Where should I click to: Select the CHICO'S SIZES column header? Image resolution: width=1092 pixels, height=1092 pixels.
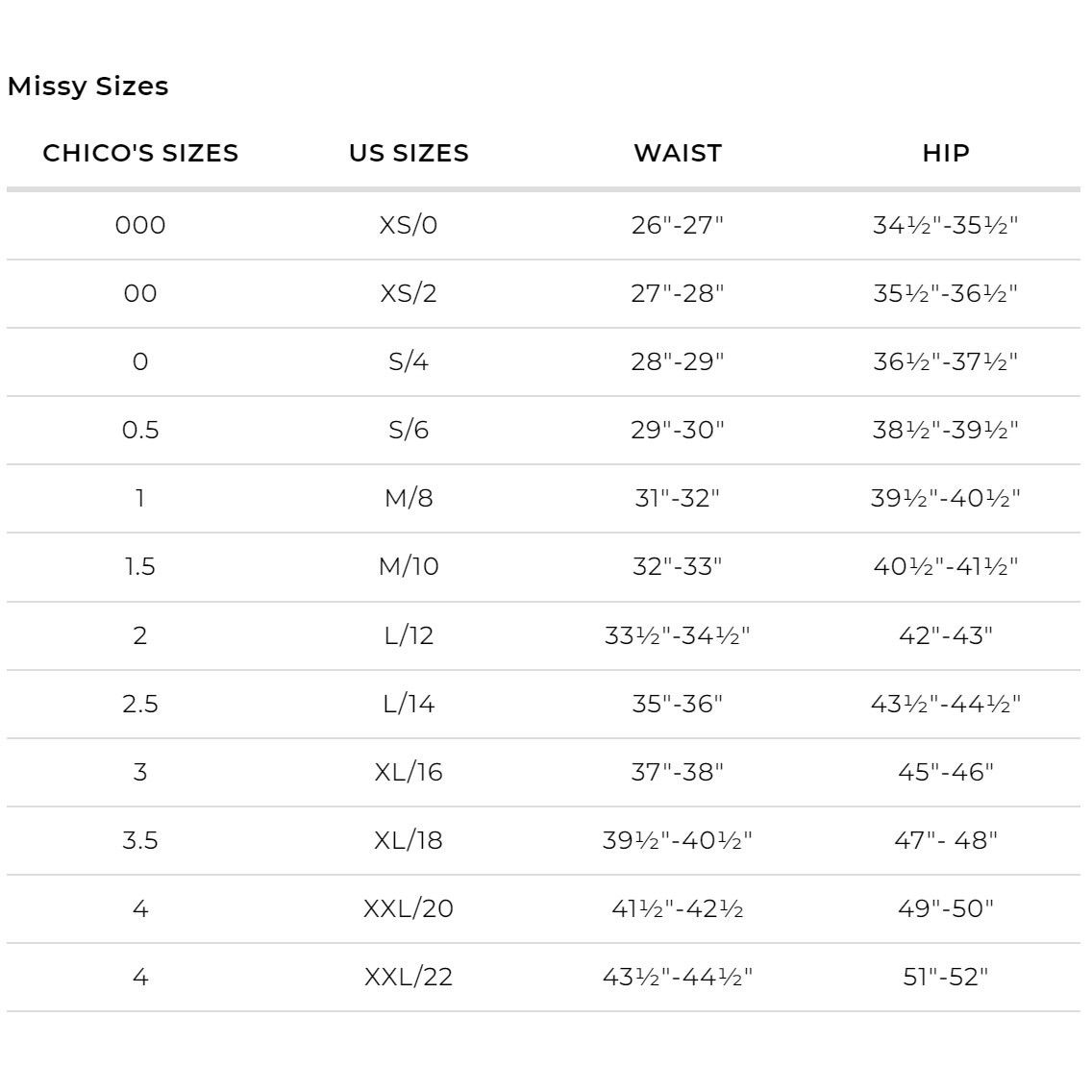(140, 153)
